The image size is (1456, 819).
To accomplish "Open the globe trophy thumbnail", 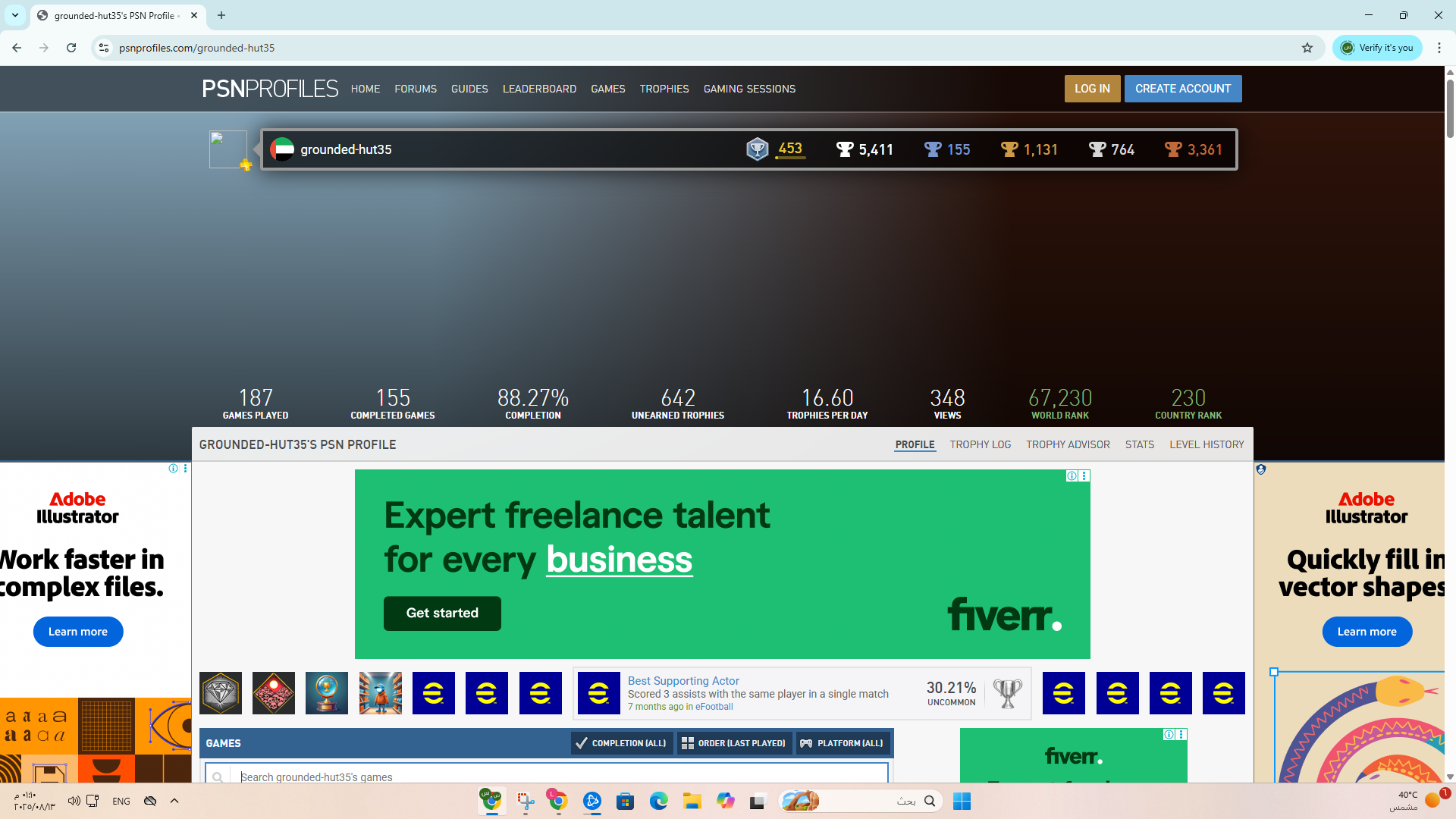I will [327, 693].
